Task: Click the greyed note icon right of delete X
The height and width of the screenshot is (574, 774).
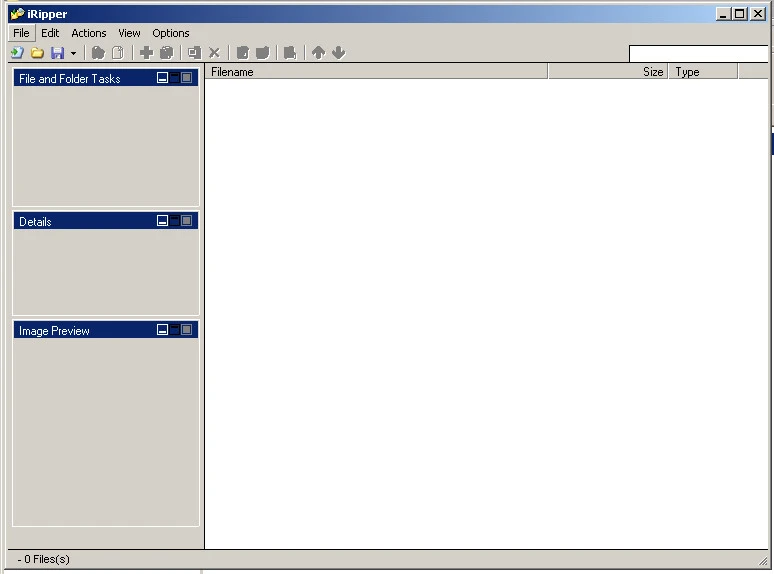Action: [x=242, y=52]
